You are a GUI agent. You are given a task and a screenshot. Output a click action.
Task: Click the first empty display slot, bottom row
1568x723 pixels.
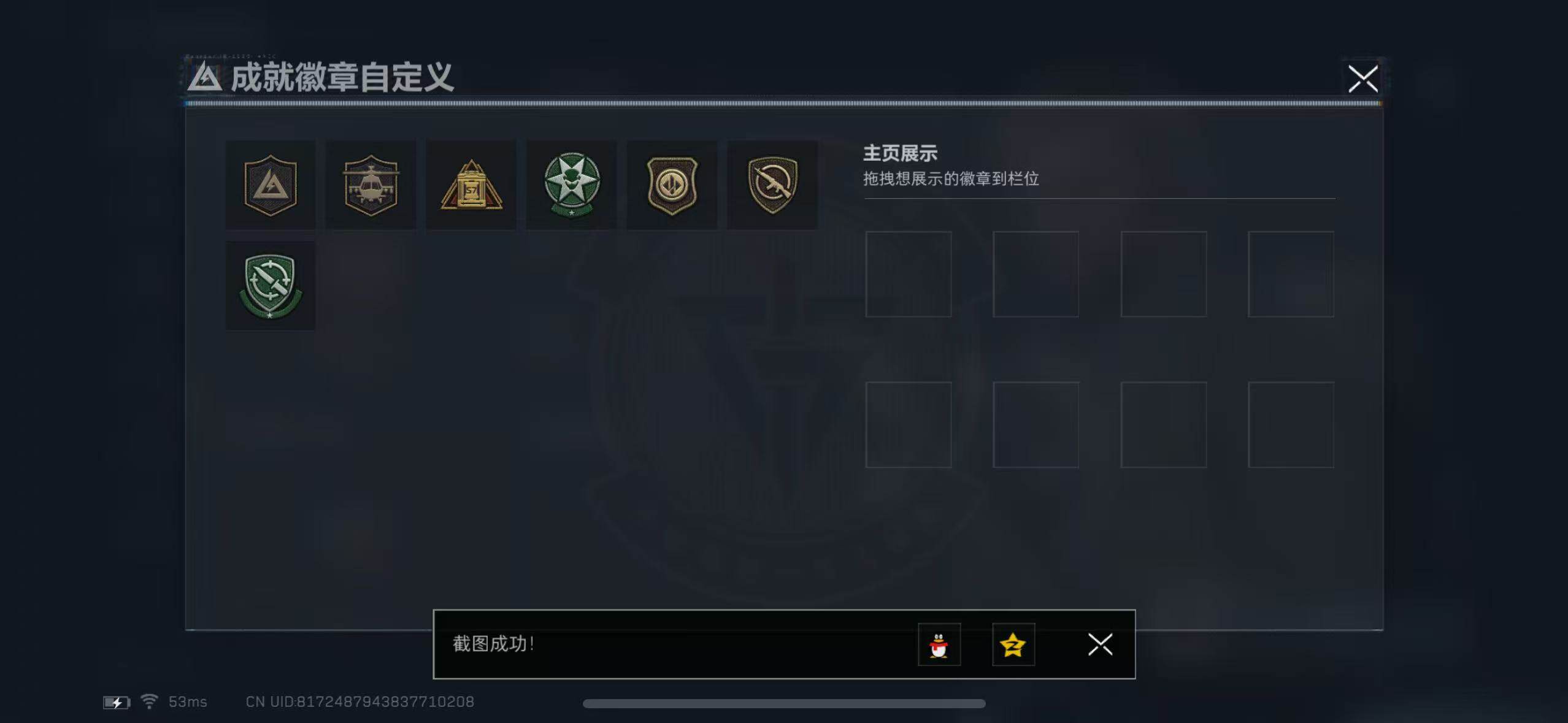point(909,425)
